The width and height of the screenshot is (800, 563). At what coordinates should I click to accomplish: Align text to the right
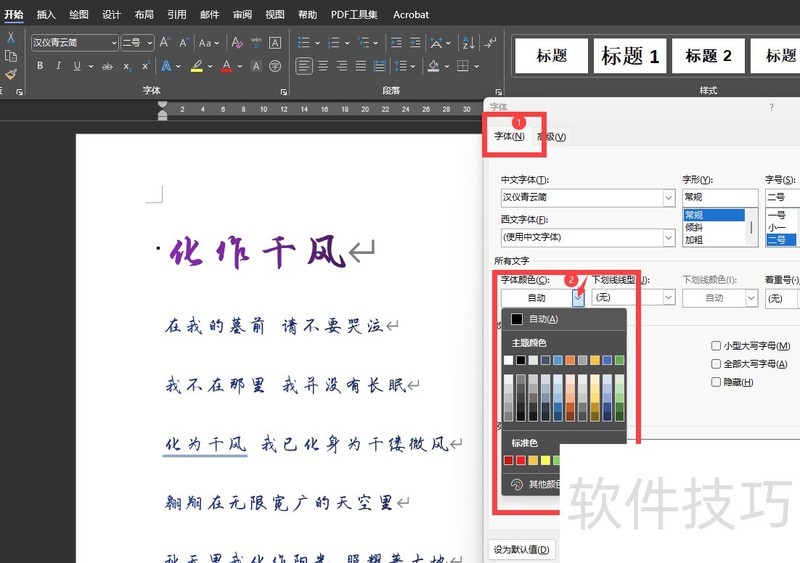tap(342, 66)
